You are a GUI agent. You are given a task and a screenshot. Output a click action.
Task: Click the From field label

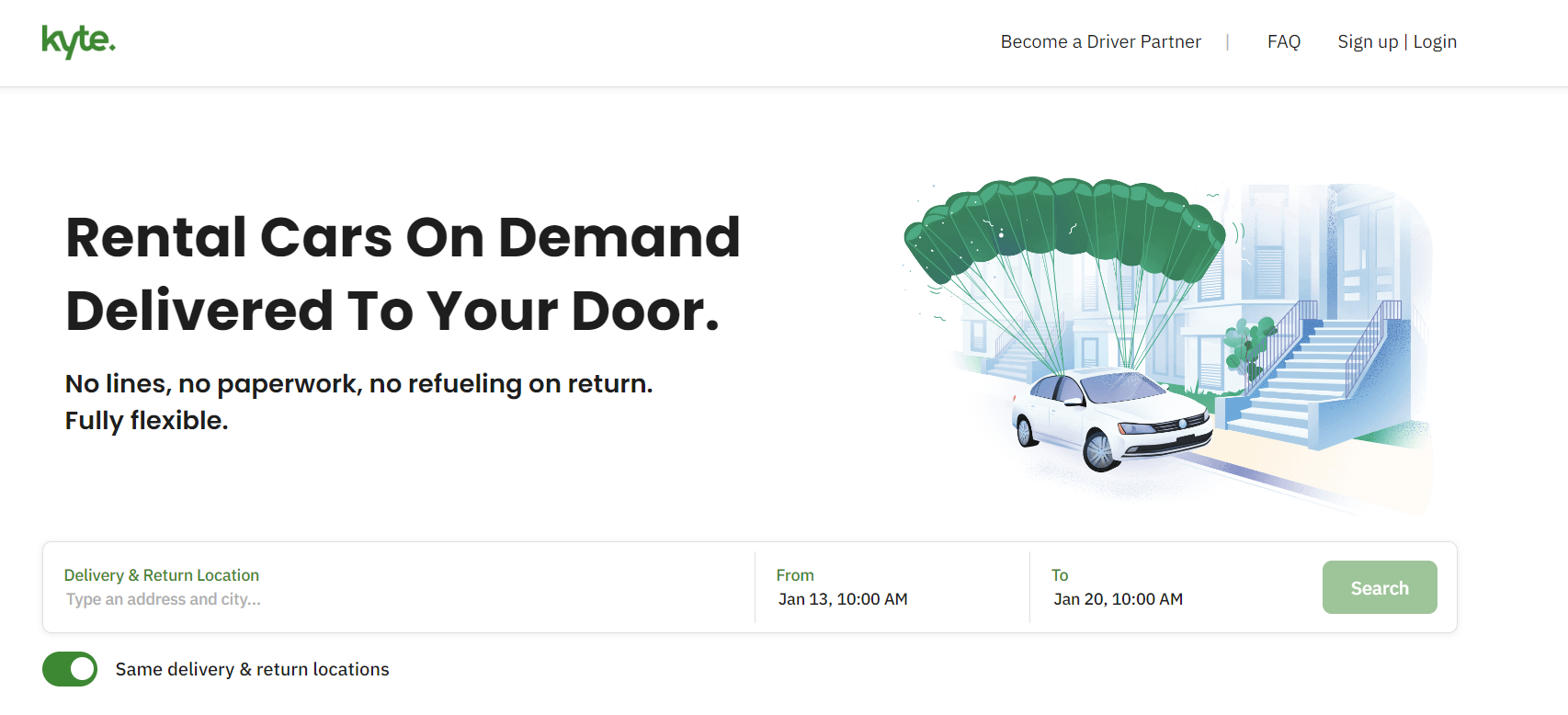[795, 575]
